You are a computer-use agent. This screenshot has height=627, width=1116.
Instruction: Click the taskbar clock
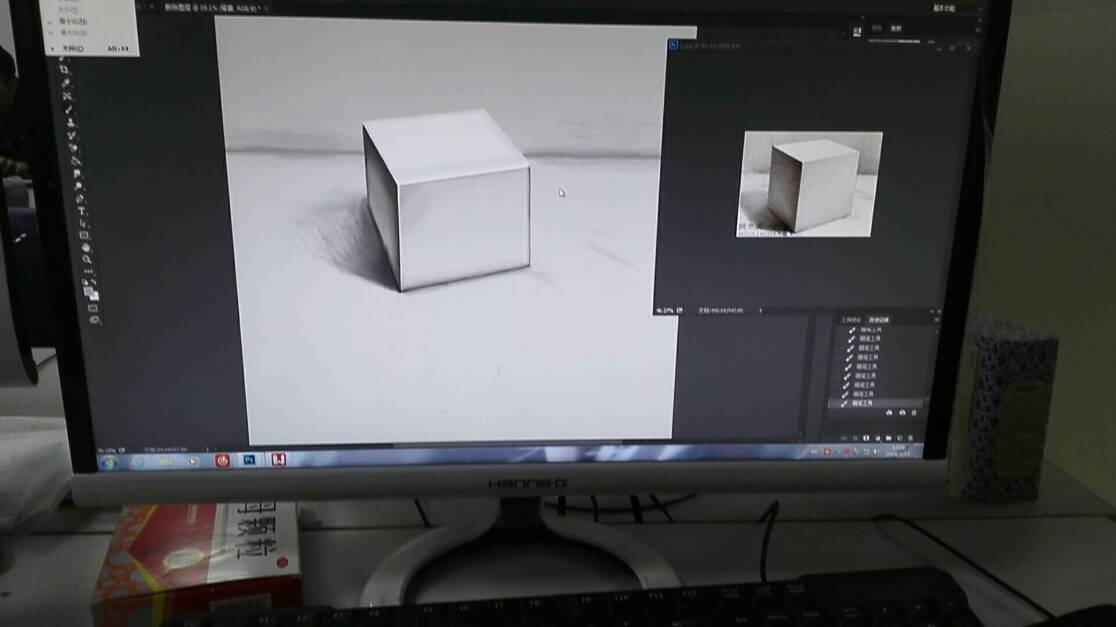point(900,451)
